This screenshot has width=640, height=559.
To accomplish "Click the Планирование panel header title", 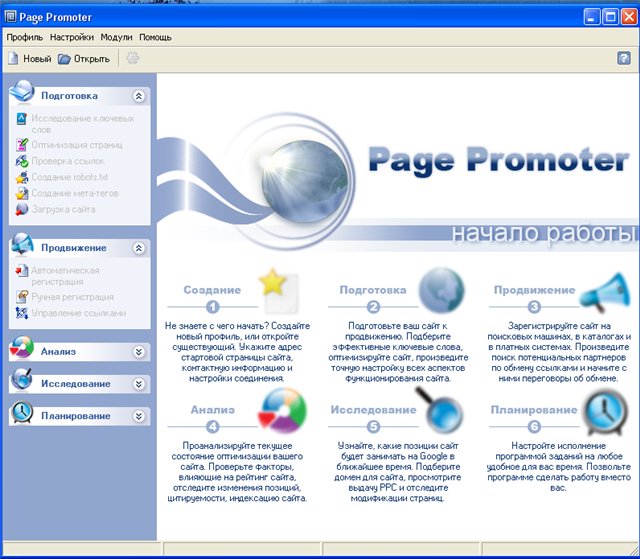I will [76, 416].
